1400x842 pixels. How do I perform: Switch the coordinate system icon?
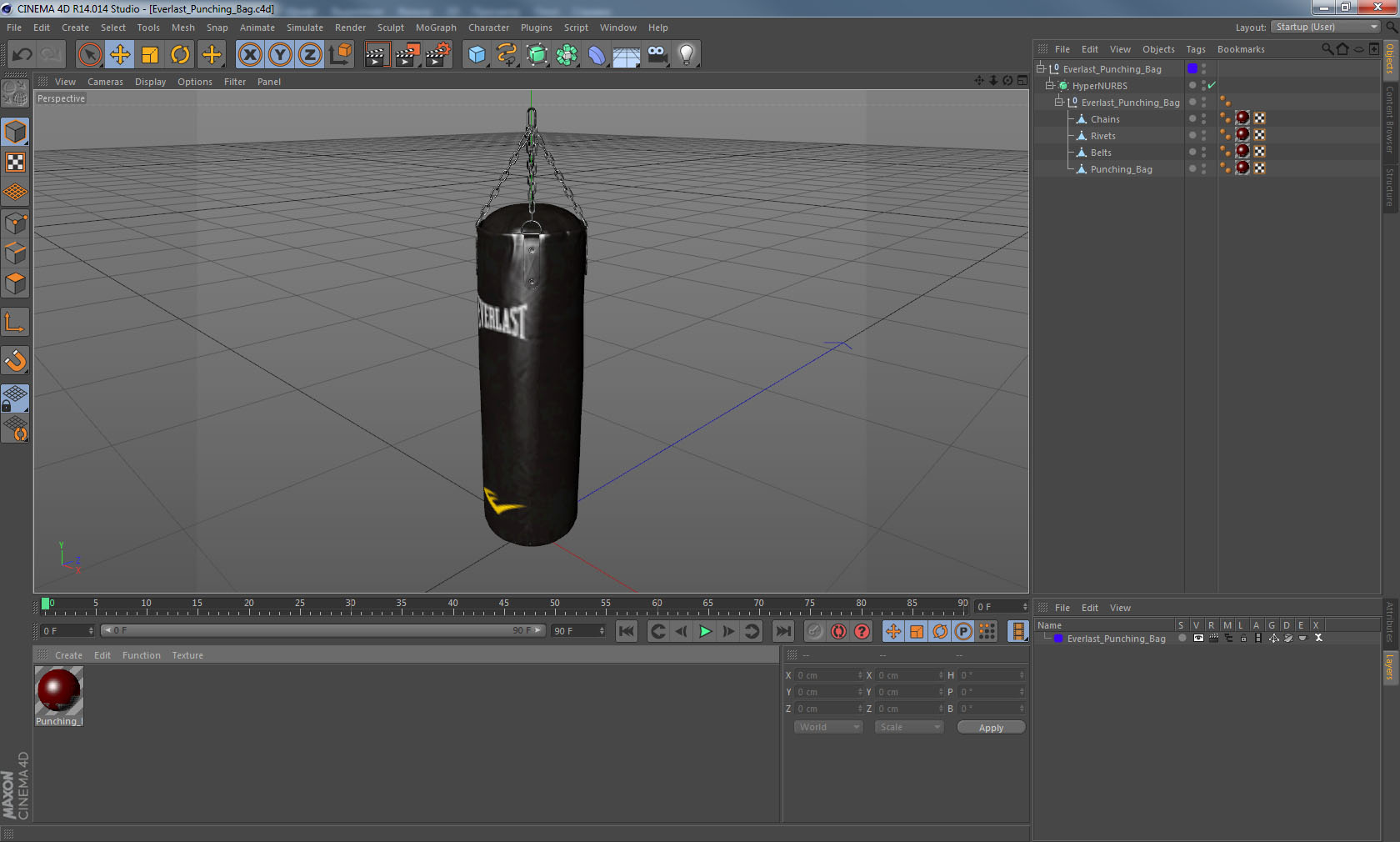click(340, 55)
